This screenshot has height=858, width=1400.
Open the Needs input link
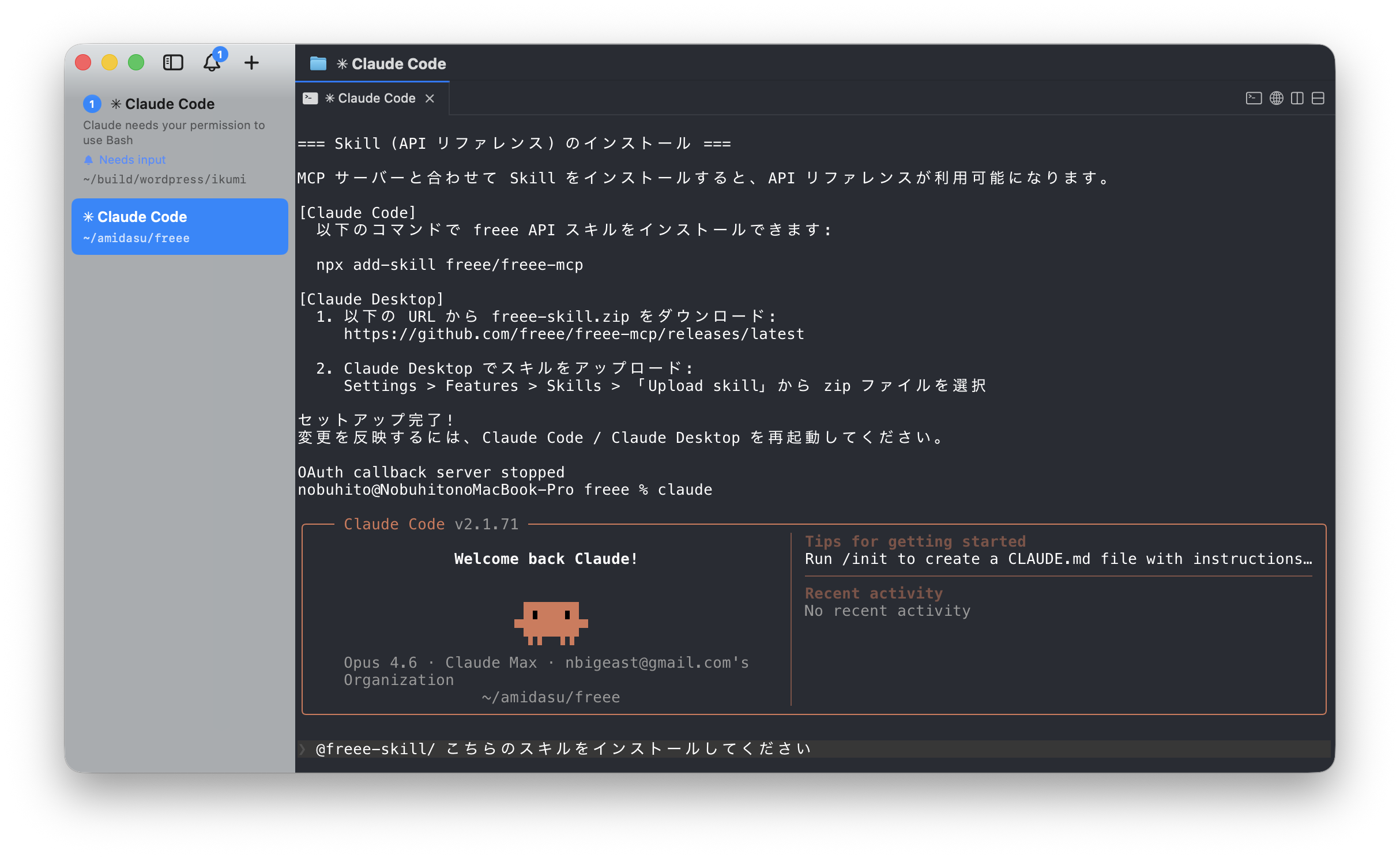(132, 160)
